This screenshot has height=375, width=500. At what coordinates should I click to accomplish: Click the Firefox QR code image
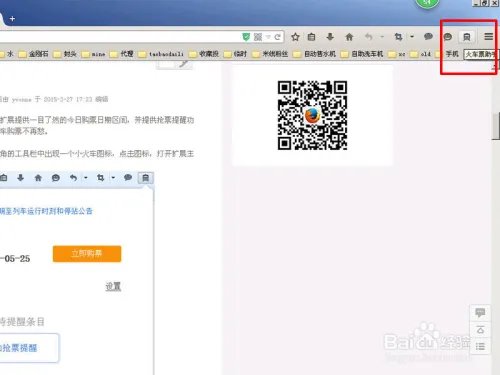point(312,115)
